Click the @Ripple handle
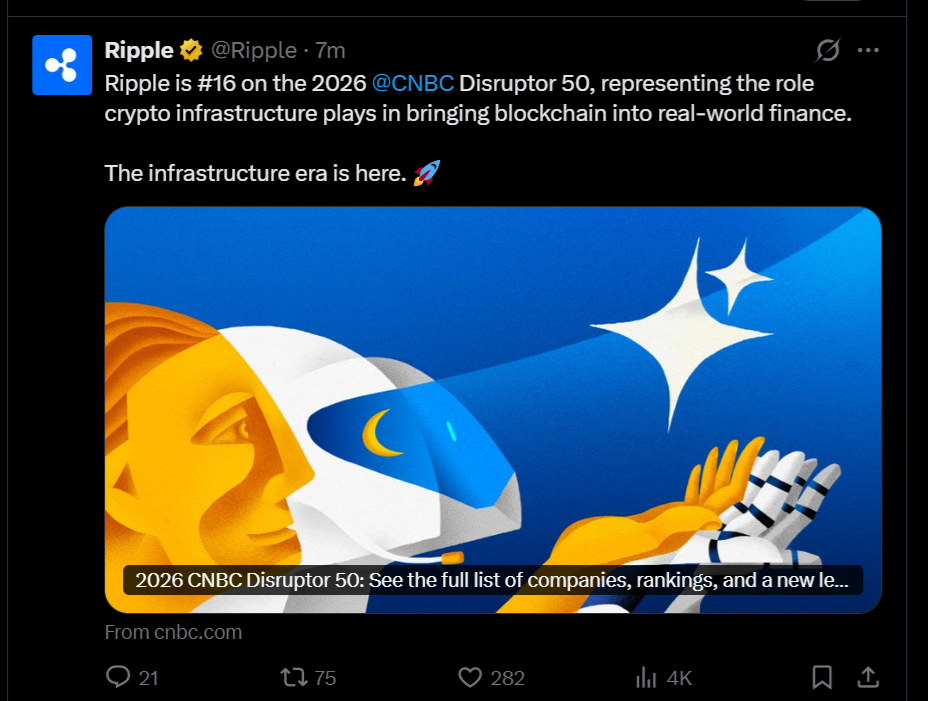This screenshot has width=928, height=701. 254,50
